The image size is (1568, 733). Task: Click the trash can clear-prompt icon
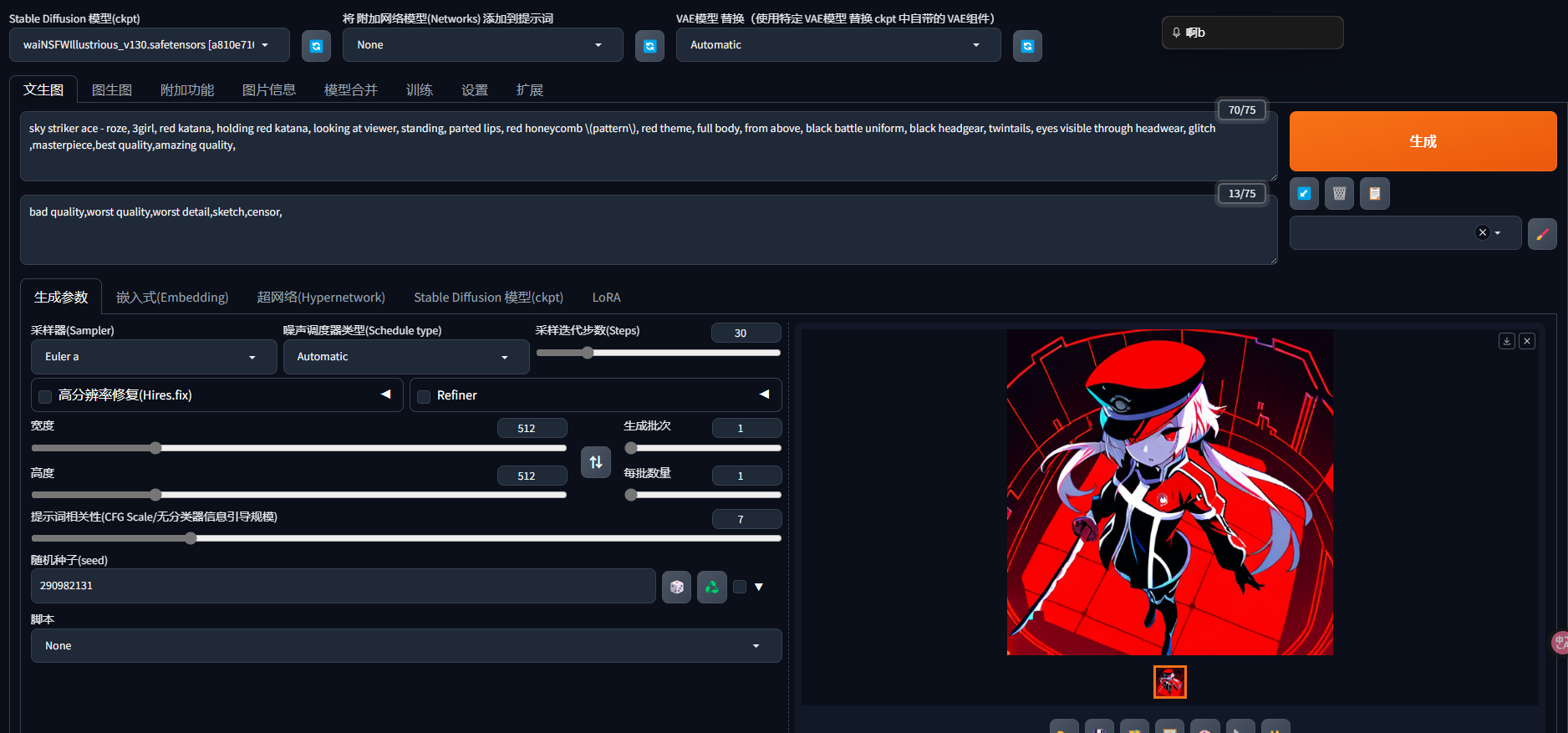click(1339, 193)
